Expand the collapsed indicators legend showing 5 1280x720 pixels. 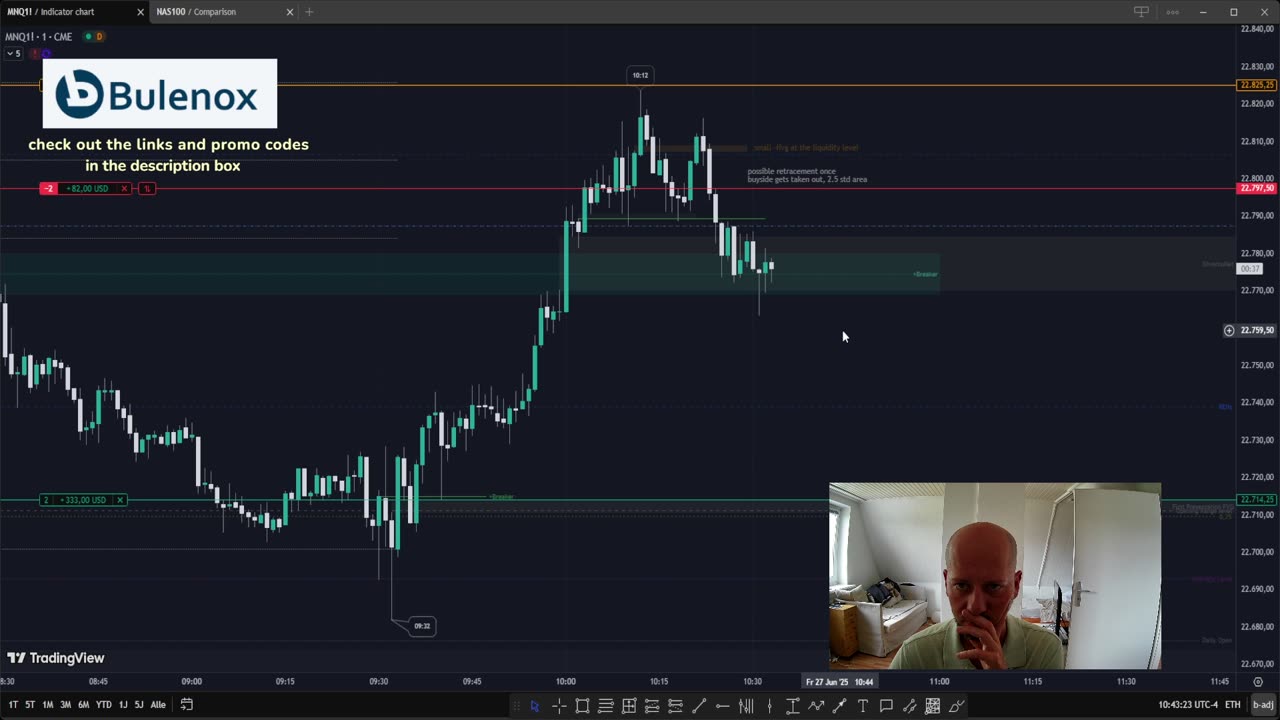point(14,53)
